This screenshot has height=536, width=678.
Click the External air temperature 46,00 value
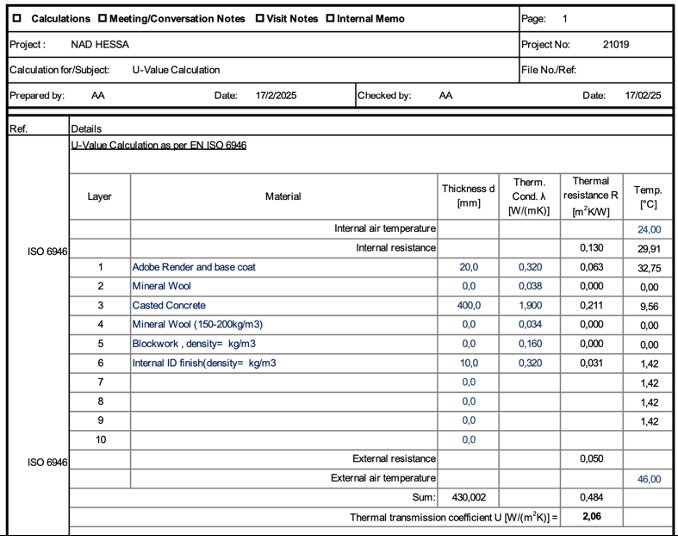click(649, 479)
